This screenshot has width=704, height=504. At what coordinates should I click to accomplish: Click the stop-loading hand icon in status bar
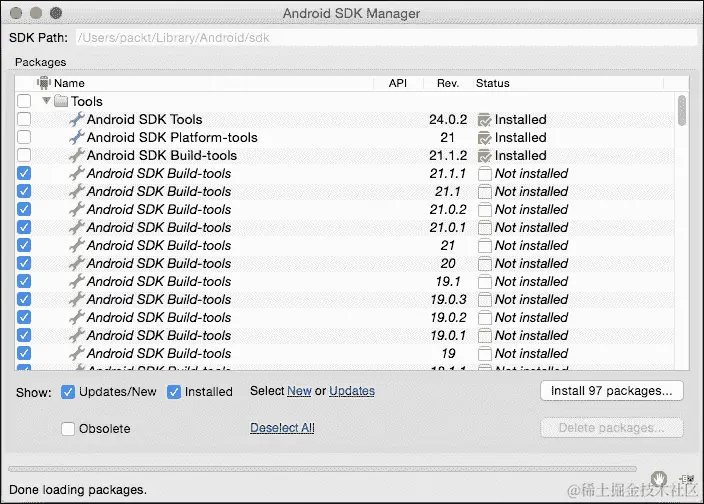pyautogui.click(x=659, y=479)
